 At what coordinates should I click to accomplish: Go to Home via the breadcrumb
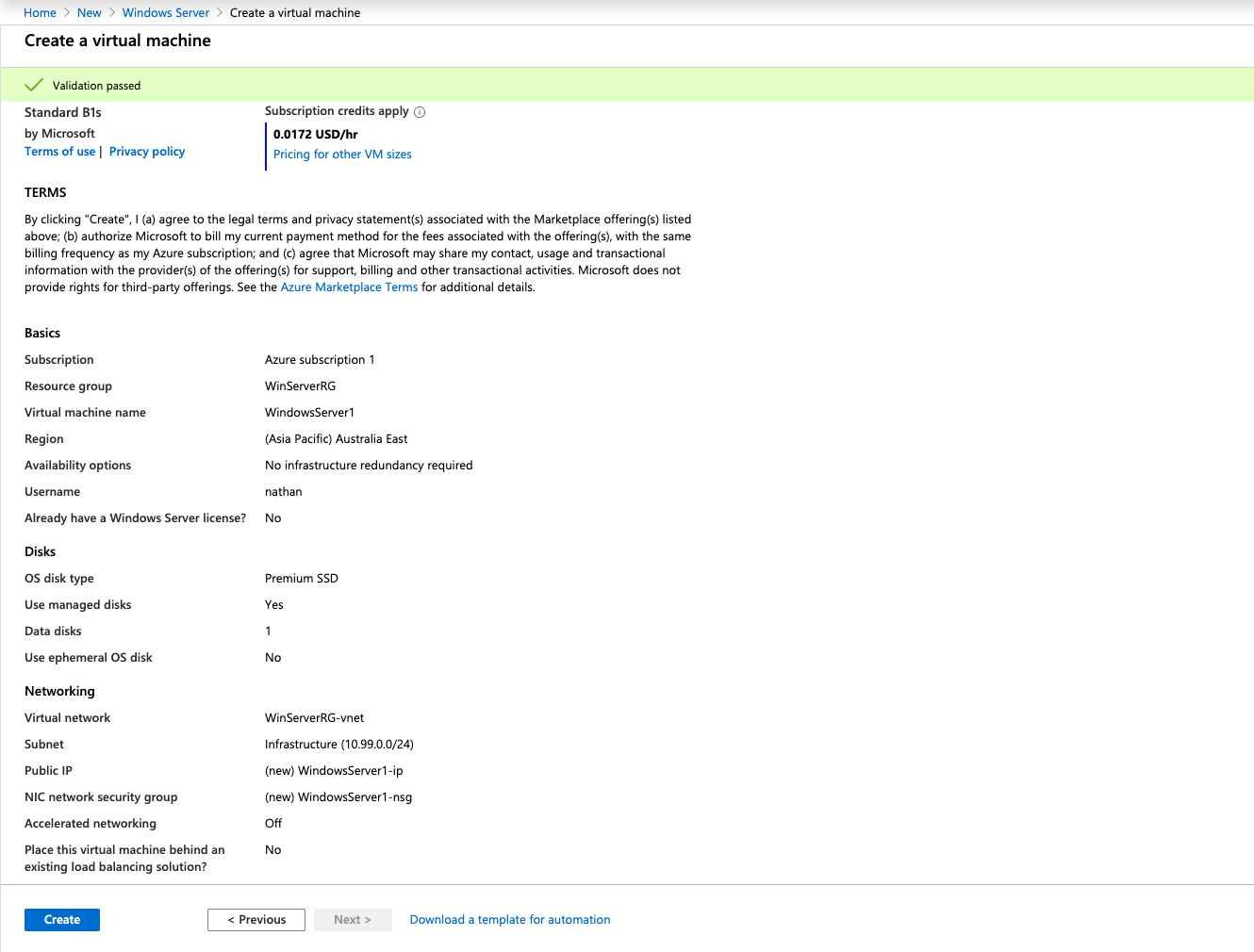40,13
